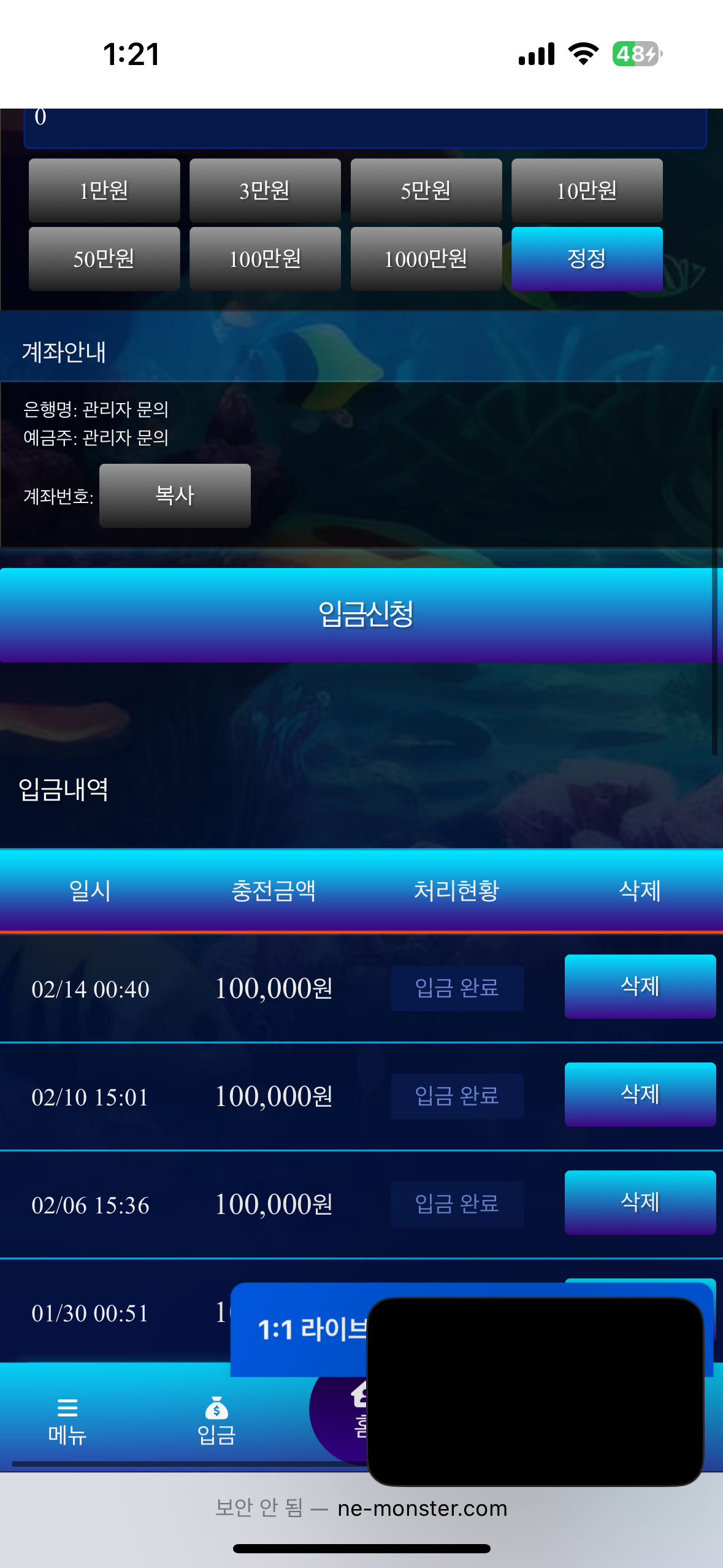Choose the 1000만원 amount button

point(426,259)
